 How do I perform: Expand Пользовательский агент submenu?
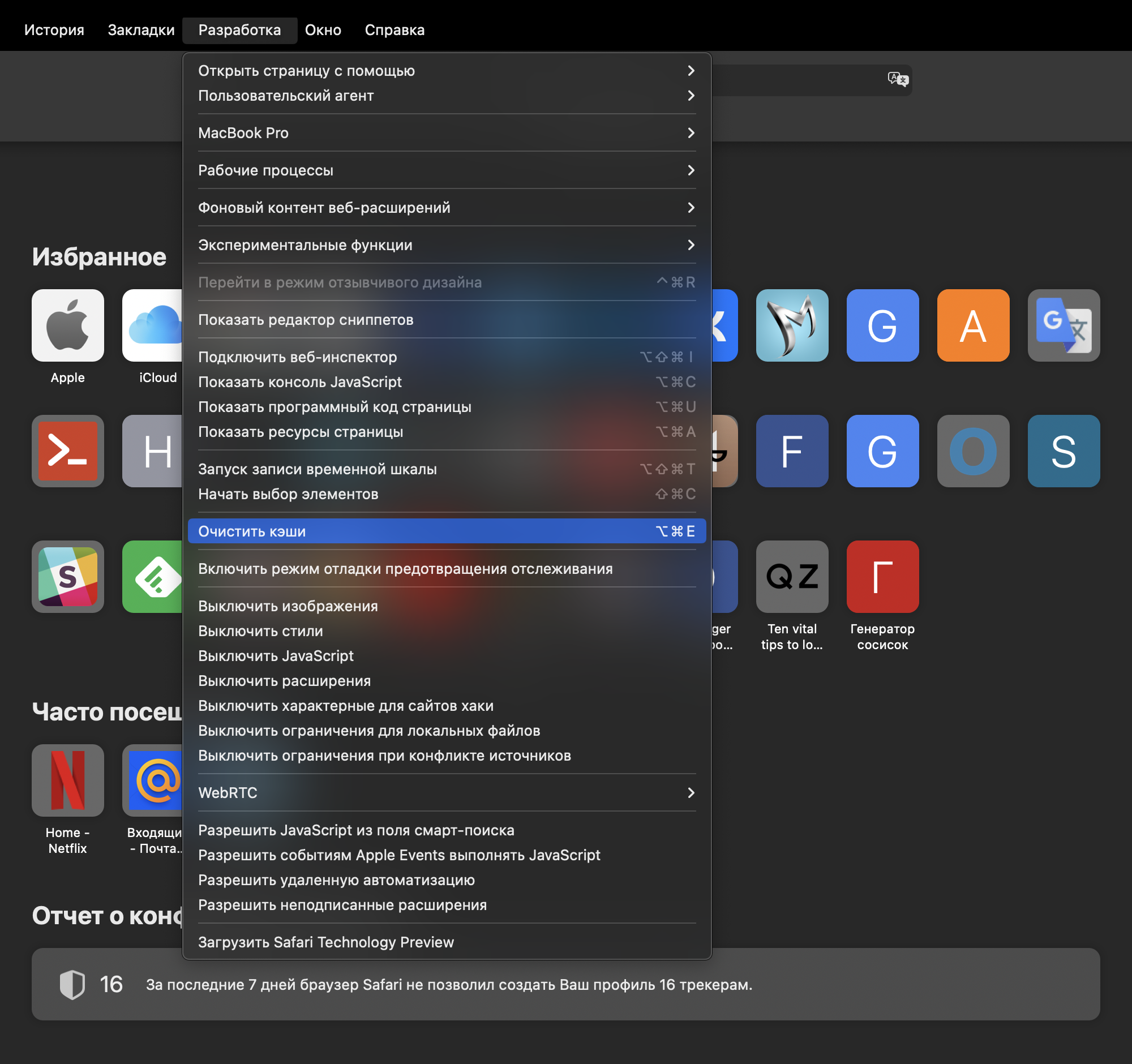(x=447, y=96)
